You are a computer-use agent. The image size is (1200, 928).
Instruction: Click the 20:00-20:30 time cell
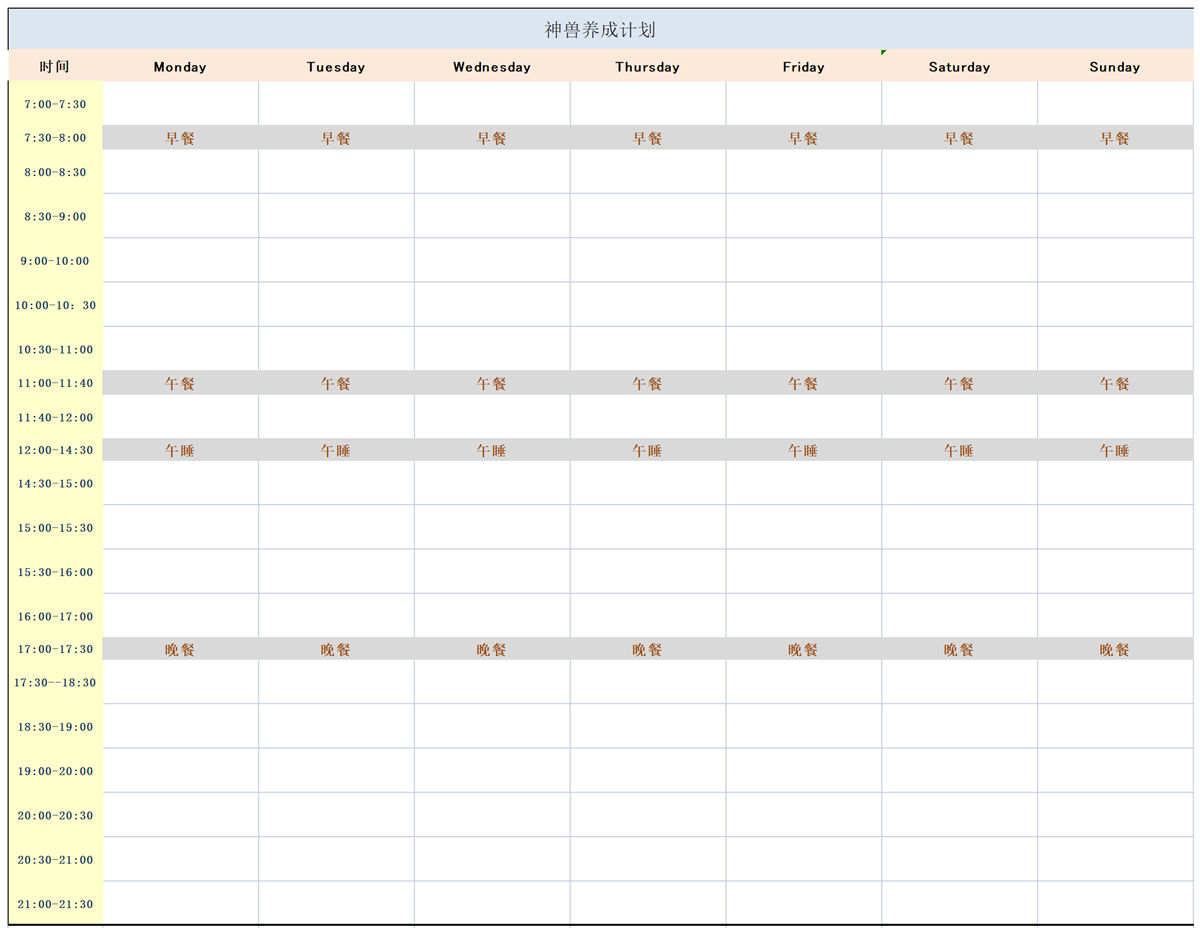[55, 815]
